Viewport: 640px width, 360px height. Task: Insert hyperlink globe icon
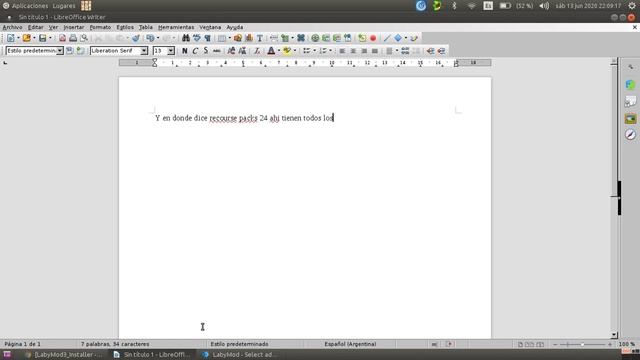coord(315,38)
